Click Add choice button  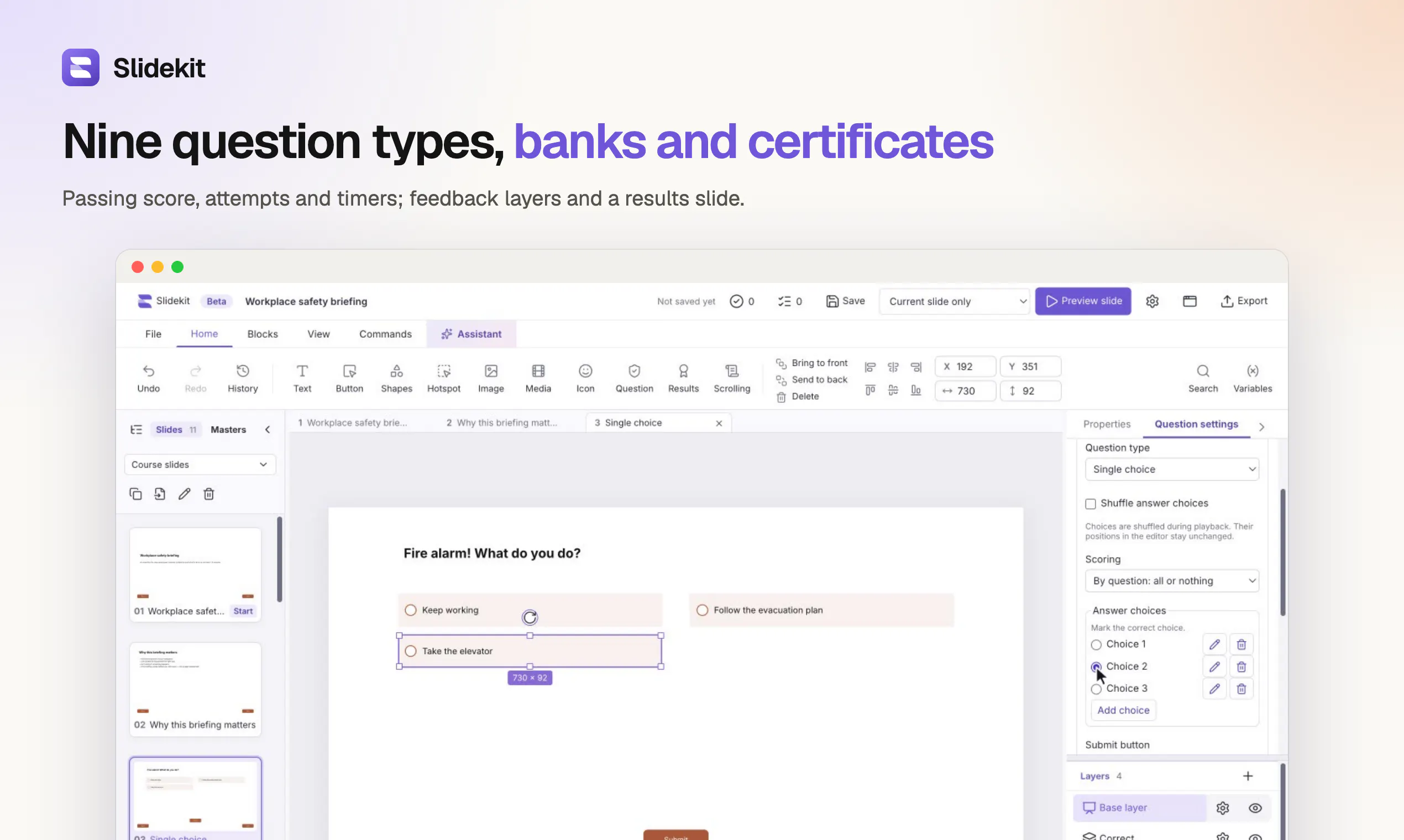click(x=1123, y=710)
